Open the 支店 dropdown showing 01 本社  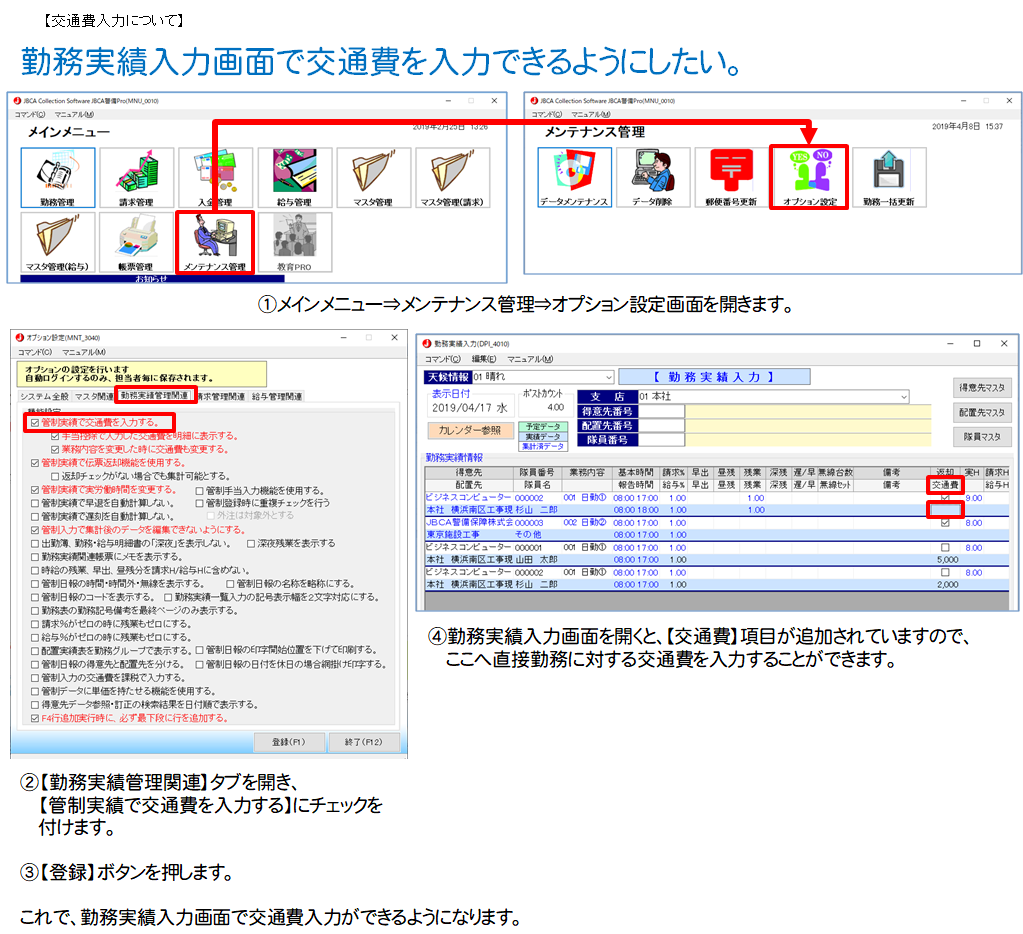pos(903,397)
